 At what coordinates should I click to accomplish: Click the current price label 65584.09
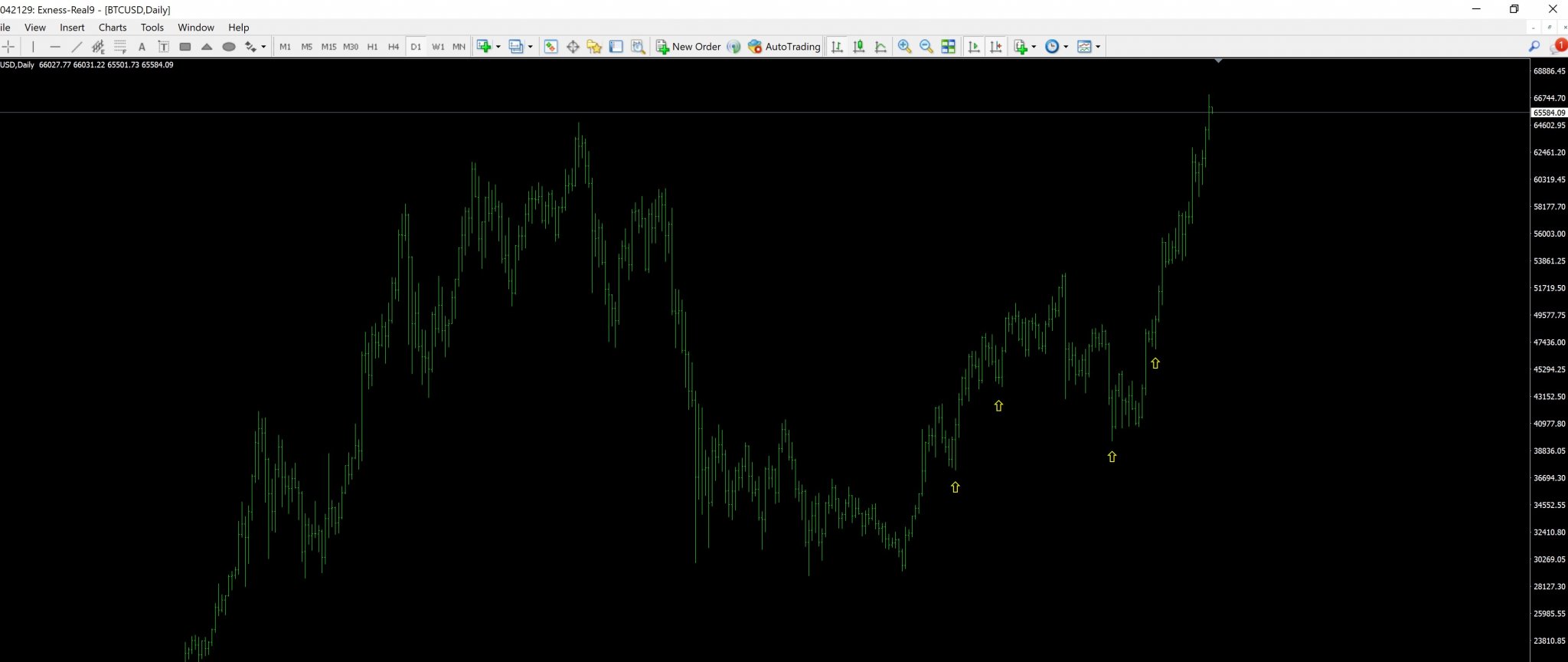pyautogui.click(x=1549, y=113)
